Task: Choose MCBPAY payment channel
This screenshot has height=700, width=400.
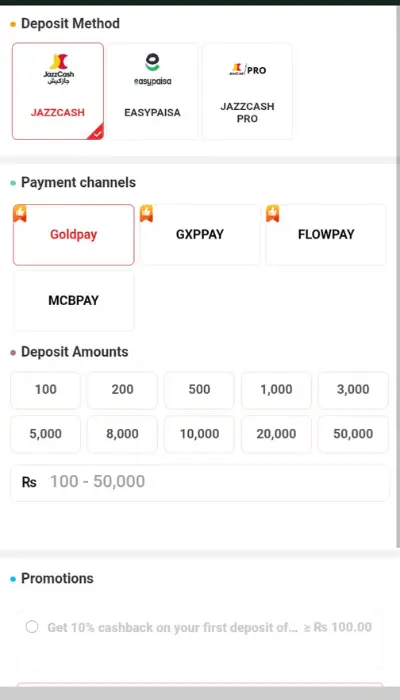Action: 74,300
